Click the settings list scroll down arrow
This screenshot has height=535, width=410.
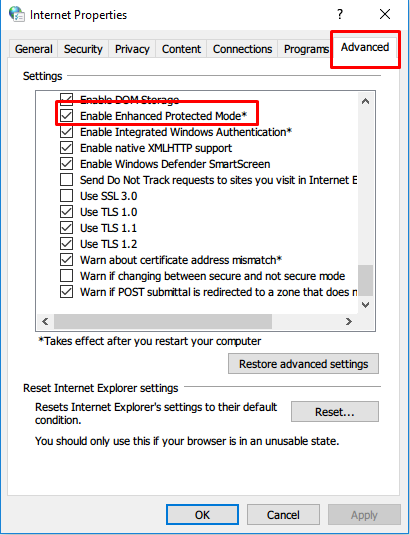[x=365, y=305]
